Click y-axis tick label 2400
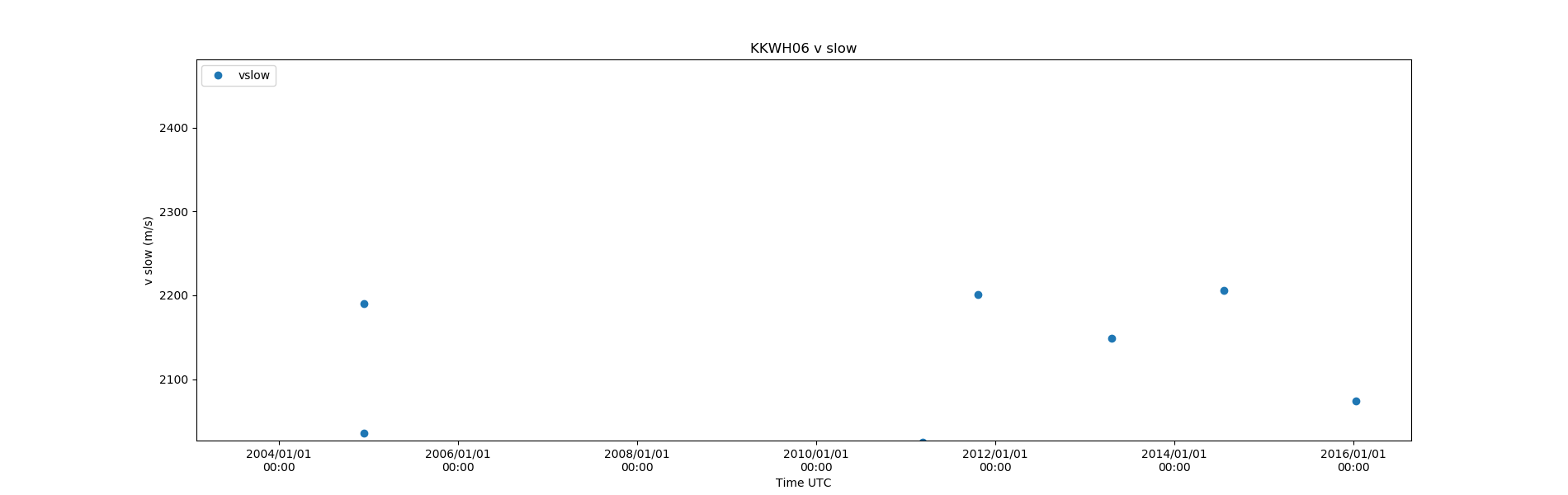This screenshot has height=495, width=1568. [173, 128]
